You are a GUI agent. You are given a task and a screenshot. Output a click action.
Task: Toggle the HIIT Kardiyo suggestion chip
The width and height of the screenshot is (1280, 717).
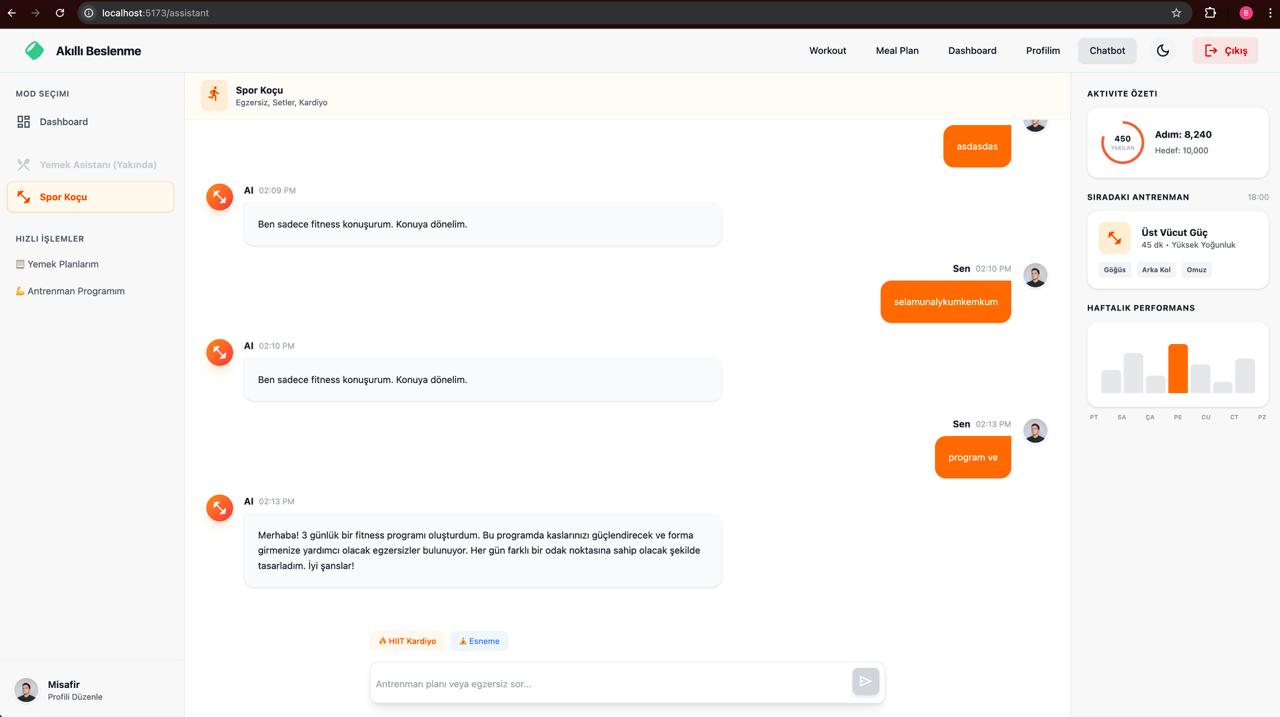pyautogui.click(x=407, y=641)
